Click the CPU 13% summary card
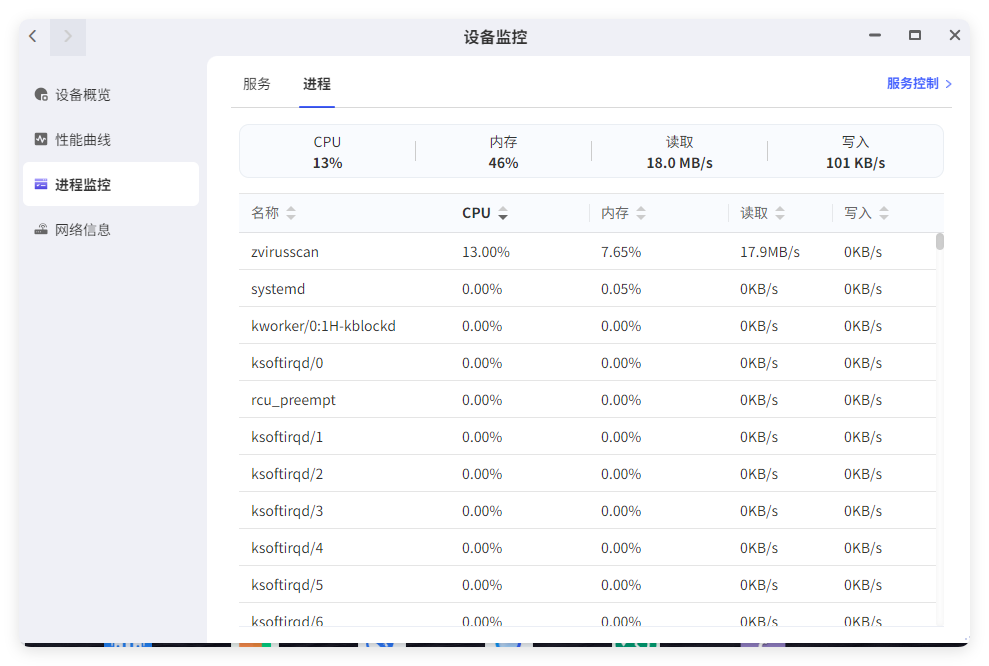The width and height of the screenshot is (989, 666). pyautogui.click(x=327, y=152)
